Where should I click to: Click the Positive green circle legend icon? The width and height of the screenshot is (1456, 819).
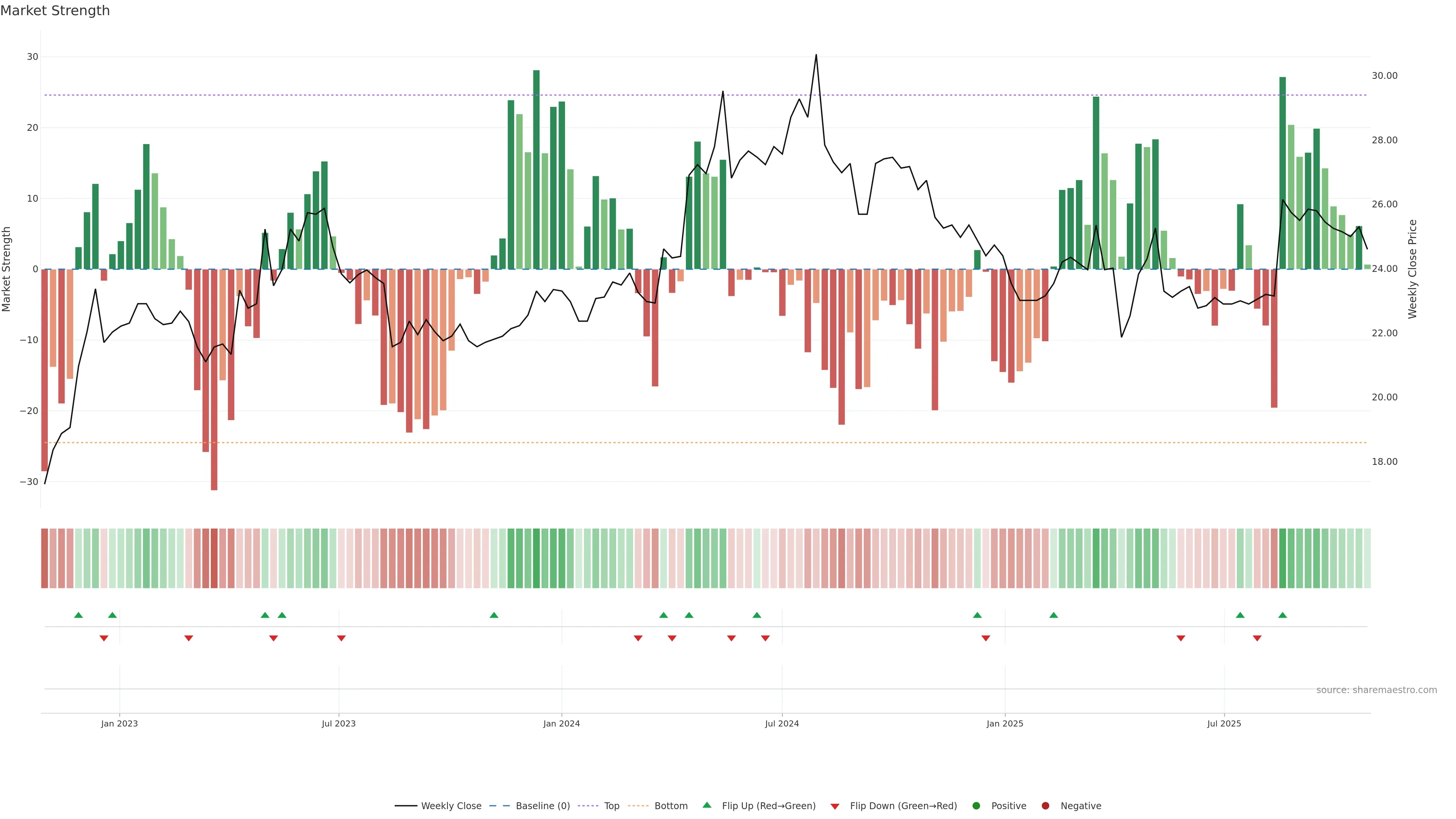pyautogui.click(x=976, y=806)
